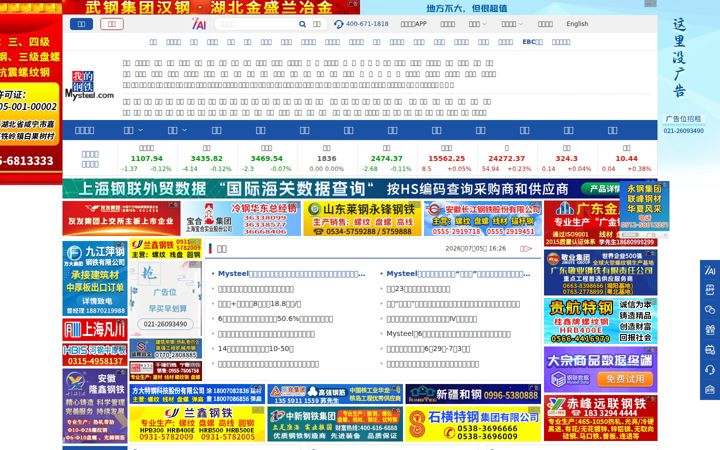Select index value 324.3
The width and height of the screenshot is (720, 450).
566,158
